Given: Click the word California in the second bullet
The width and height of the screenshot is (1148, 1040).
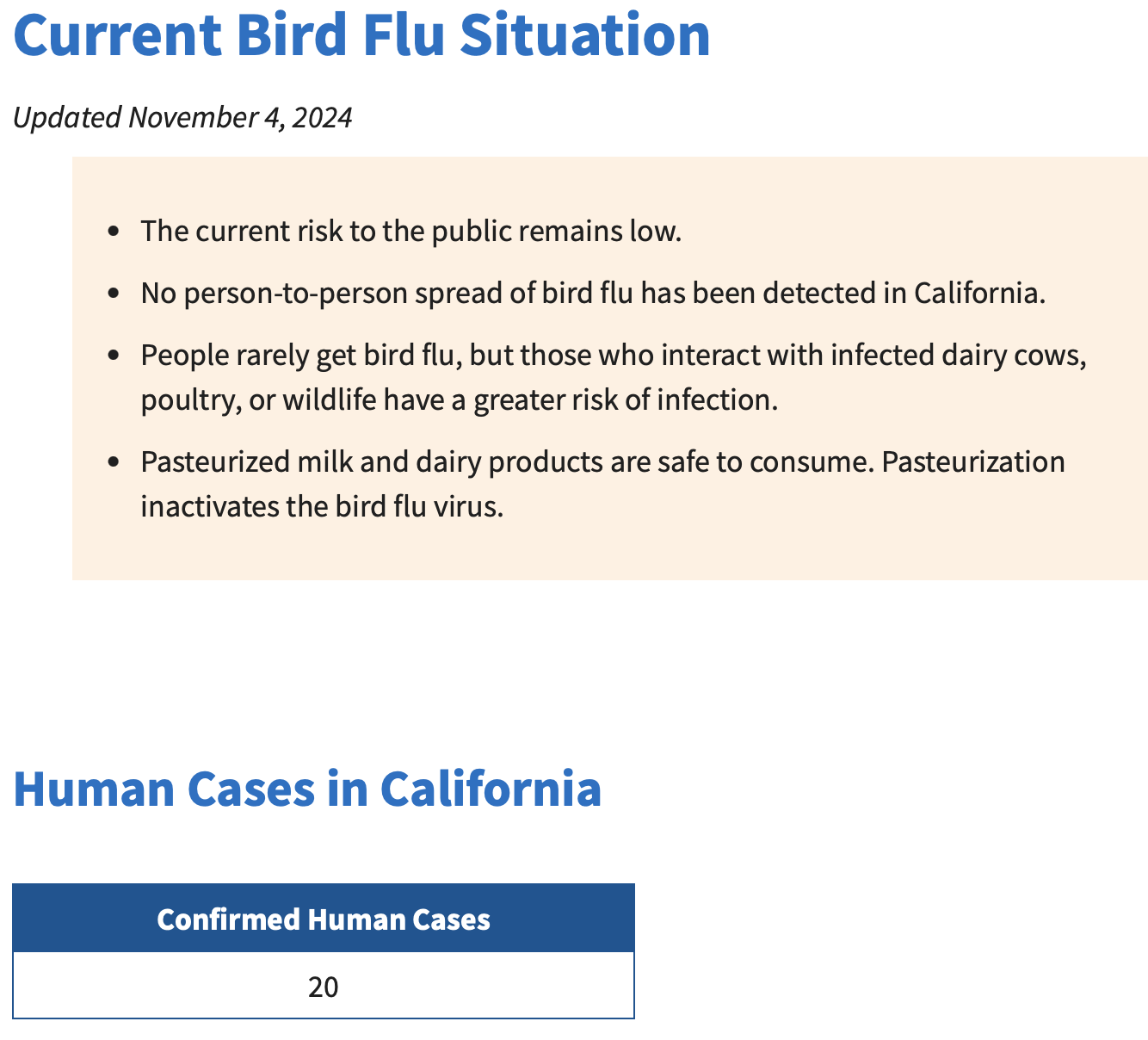Looking at the screenshot, I should [x=979, y=294].
